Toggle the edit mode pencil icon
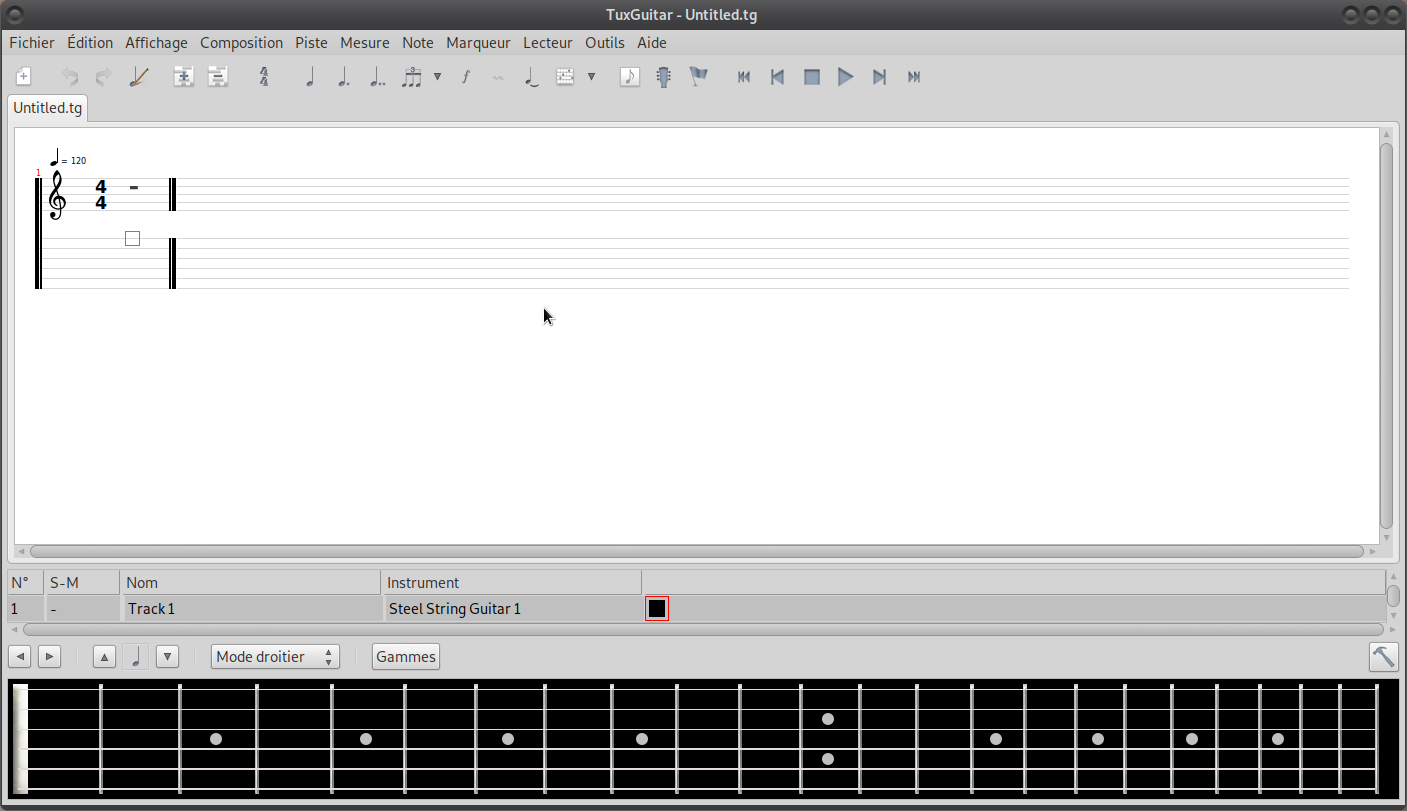The image size is (1407, 811). [139, 77]
